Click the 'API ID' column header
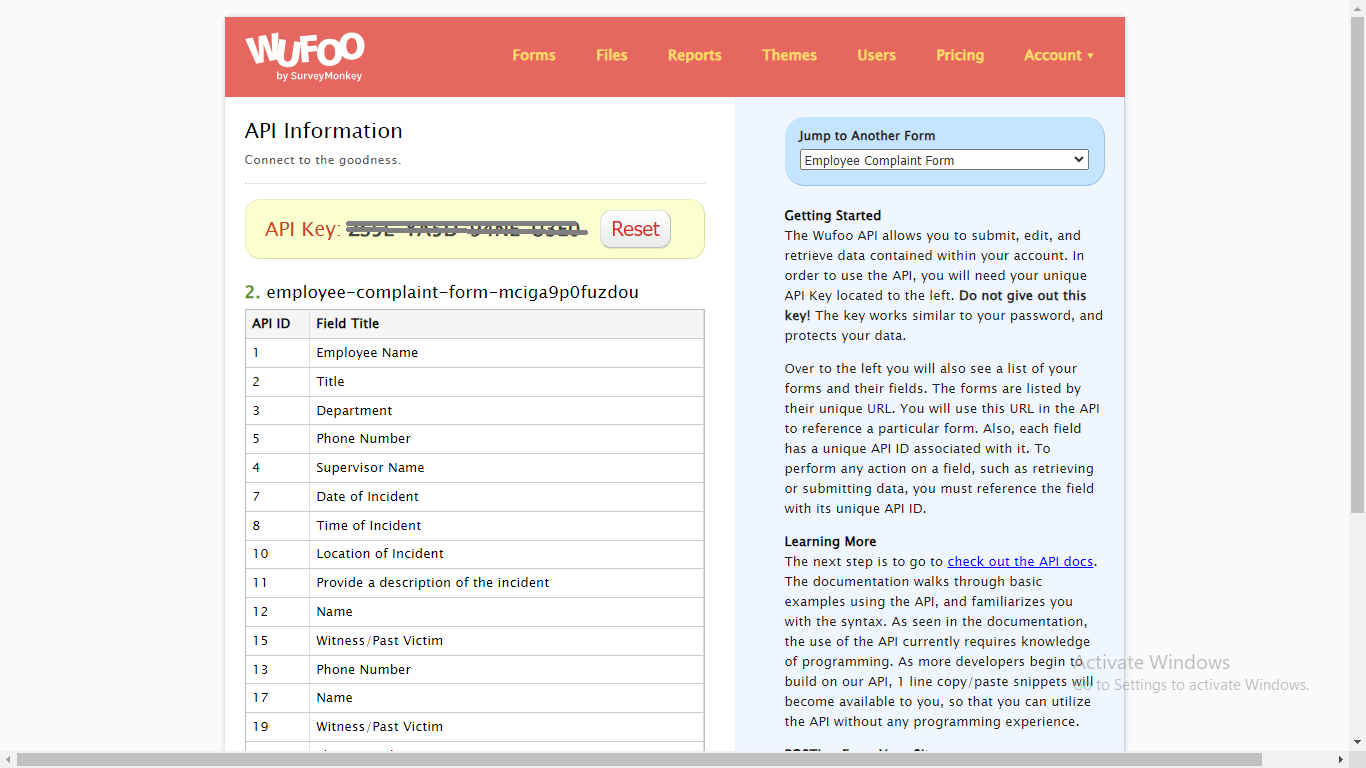 271,324
